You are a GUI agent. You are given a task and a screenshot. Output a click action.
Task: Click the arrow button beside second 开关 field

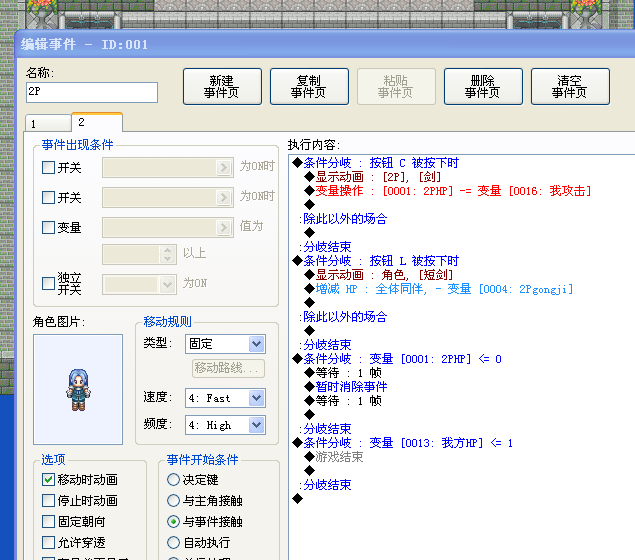click(224, 198)
